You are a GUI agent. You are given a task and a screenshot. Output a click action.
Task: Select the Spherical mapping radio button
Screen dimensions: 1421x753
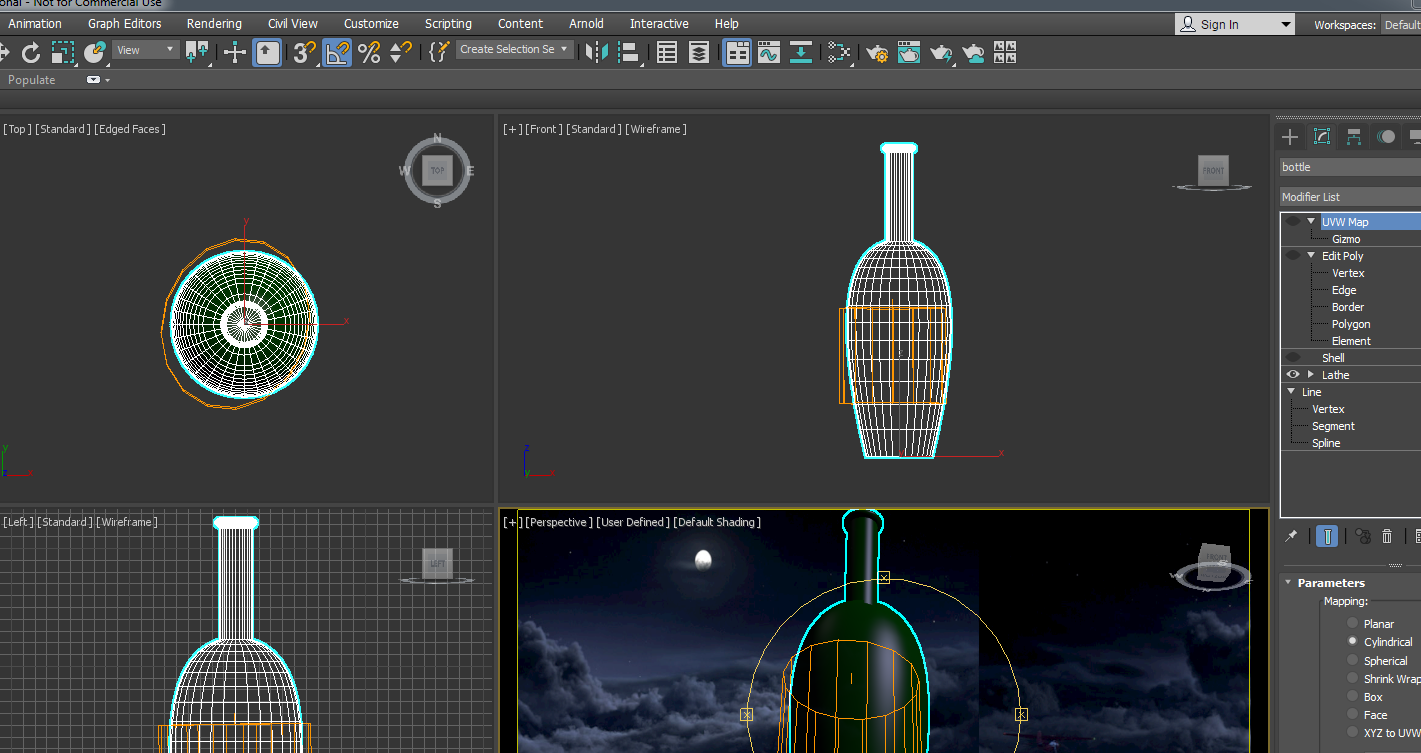click(x=1353, y=661)
